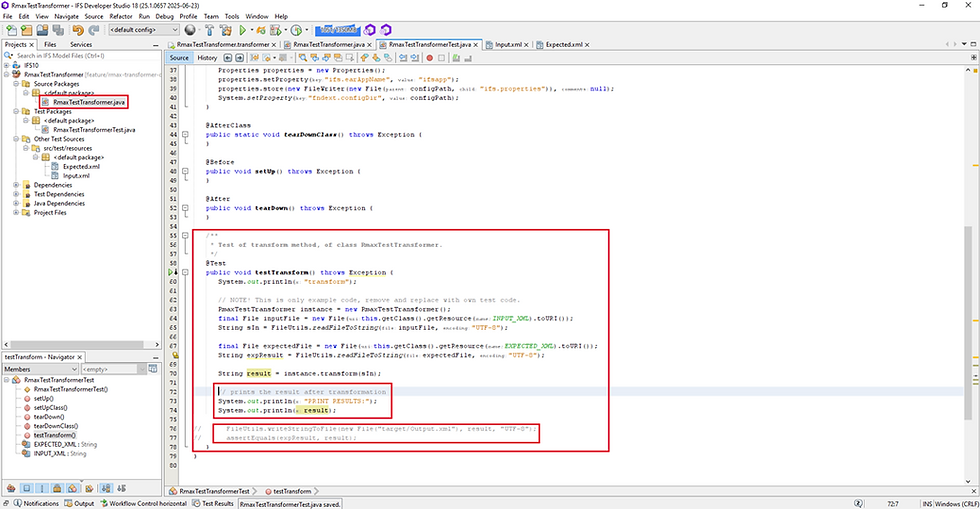The image size is (980, 509).
Task: Click the red Start Macro Recording icon
Action: [x=429, y=58]
